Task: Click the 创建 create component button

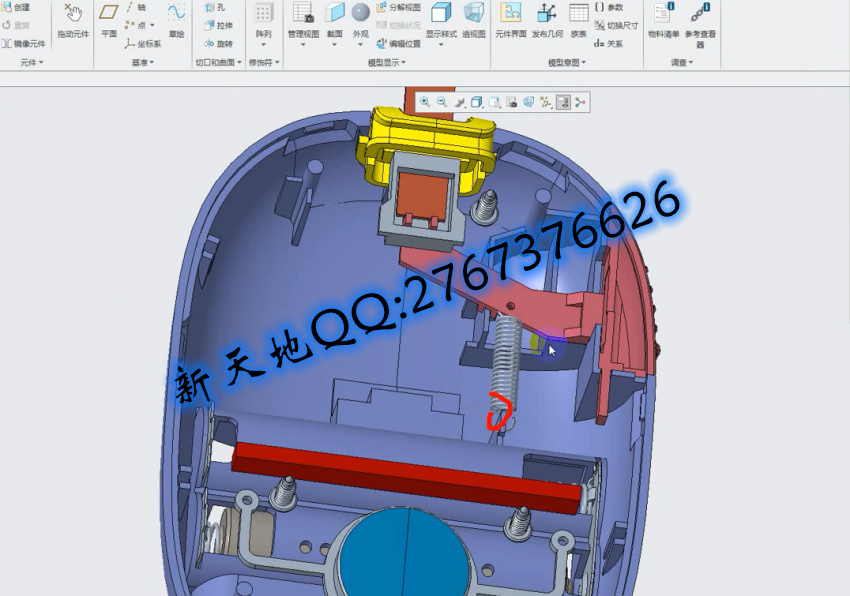Action: (x=16, y=7)
